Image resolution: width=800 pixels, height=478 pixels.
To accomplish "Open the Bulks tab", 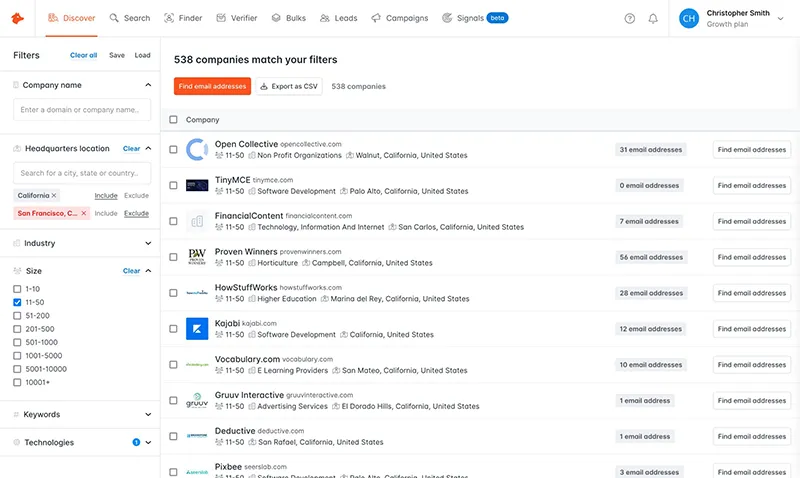I will tap(289, 18).
